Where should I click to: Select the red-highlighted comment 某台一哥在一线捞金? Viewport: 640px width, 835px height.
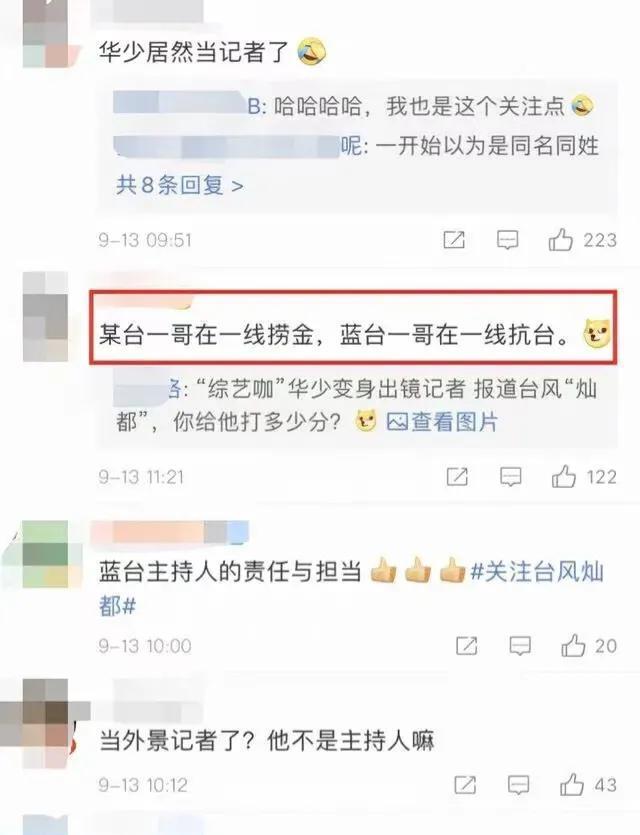tap(354, 327)
